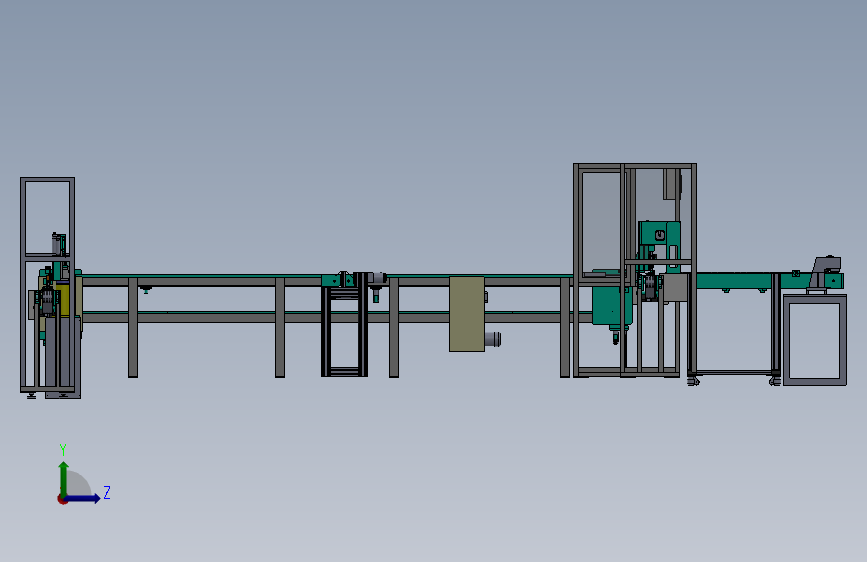Select the tall frame tower at the conveyor's left end
867x562 pixels.
pos(48,285)
